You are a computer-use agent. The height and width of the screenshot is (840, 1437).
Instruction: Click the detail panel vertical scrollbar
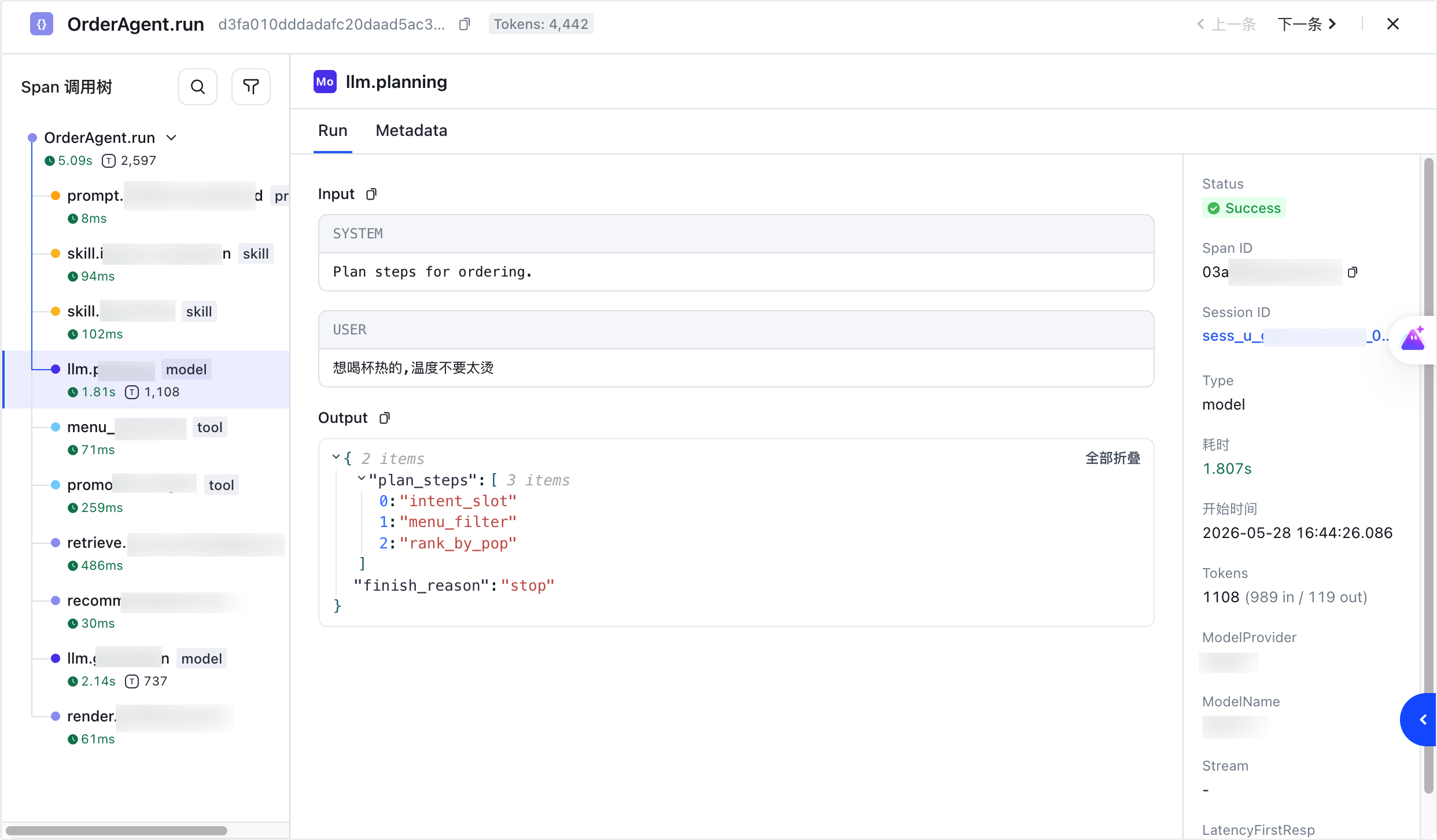point(1429,476)
